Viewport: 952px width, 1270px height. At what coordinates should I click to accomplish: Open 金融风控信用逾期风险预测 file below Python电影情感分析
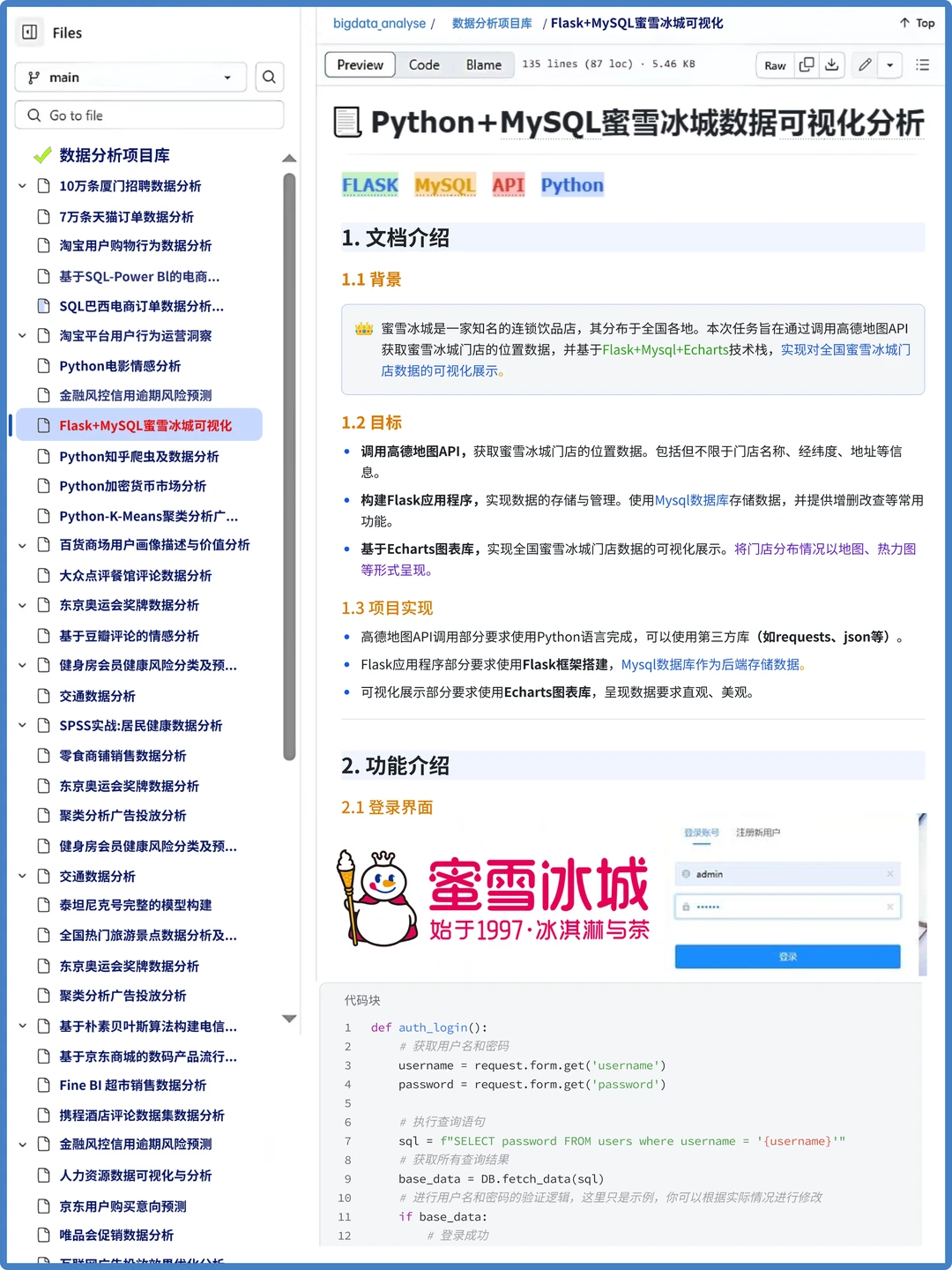pos(135,396)
